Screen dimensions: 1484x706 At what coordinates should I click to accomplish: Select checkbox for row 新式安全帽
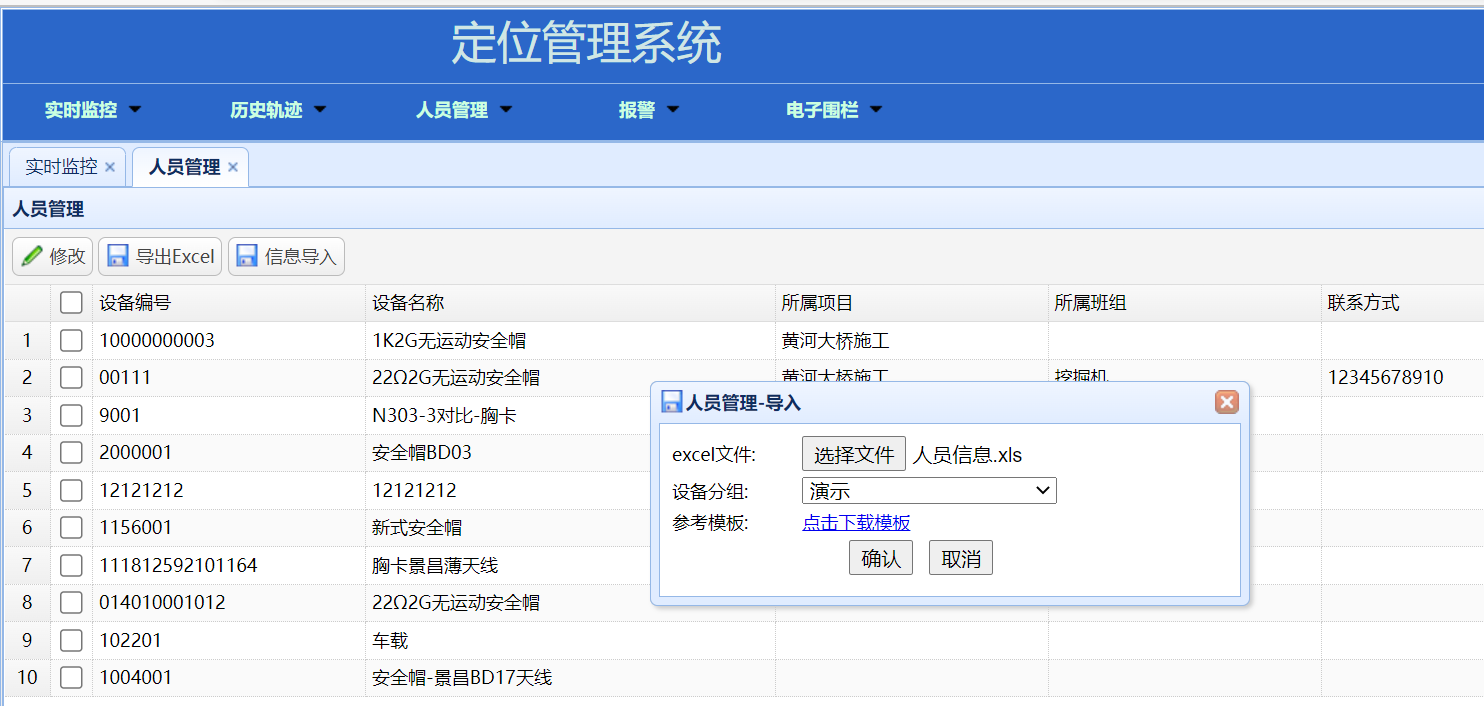(x=71, y=528)
